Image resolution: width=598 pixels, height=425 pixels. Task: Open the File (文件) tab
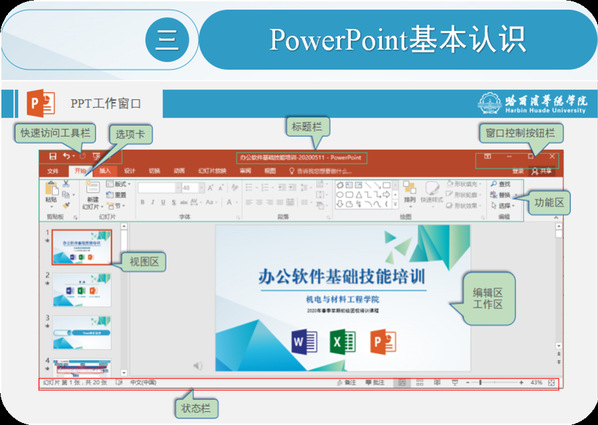click(x=53, y=171)
